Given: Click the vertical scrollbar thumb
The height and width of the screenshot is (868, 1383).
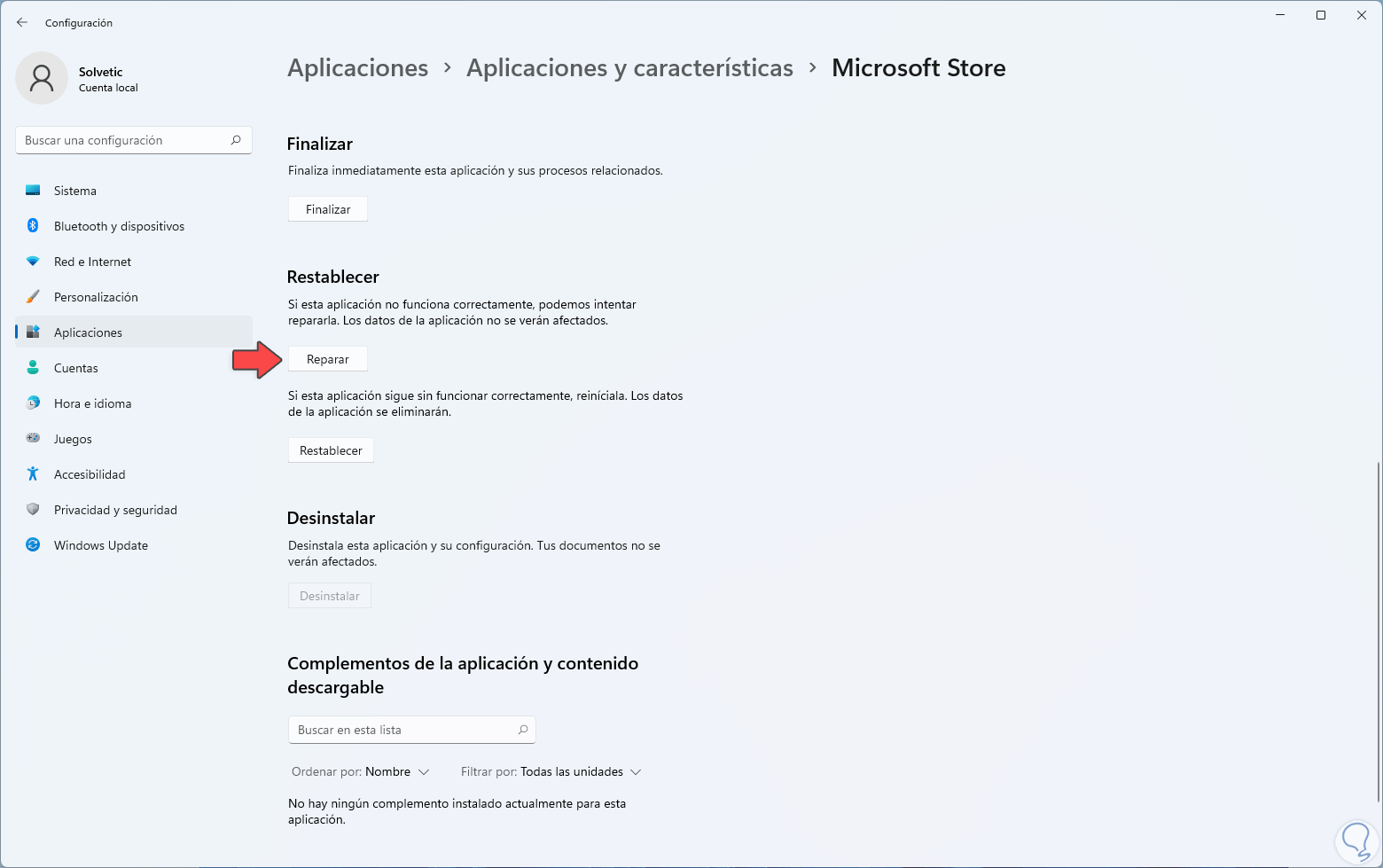Looking at the screenshot, I should (1379, 631).
